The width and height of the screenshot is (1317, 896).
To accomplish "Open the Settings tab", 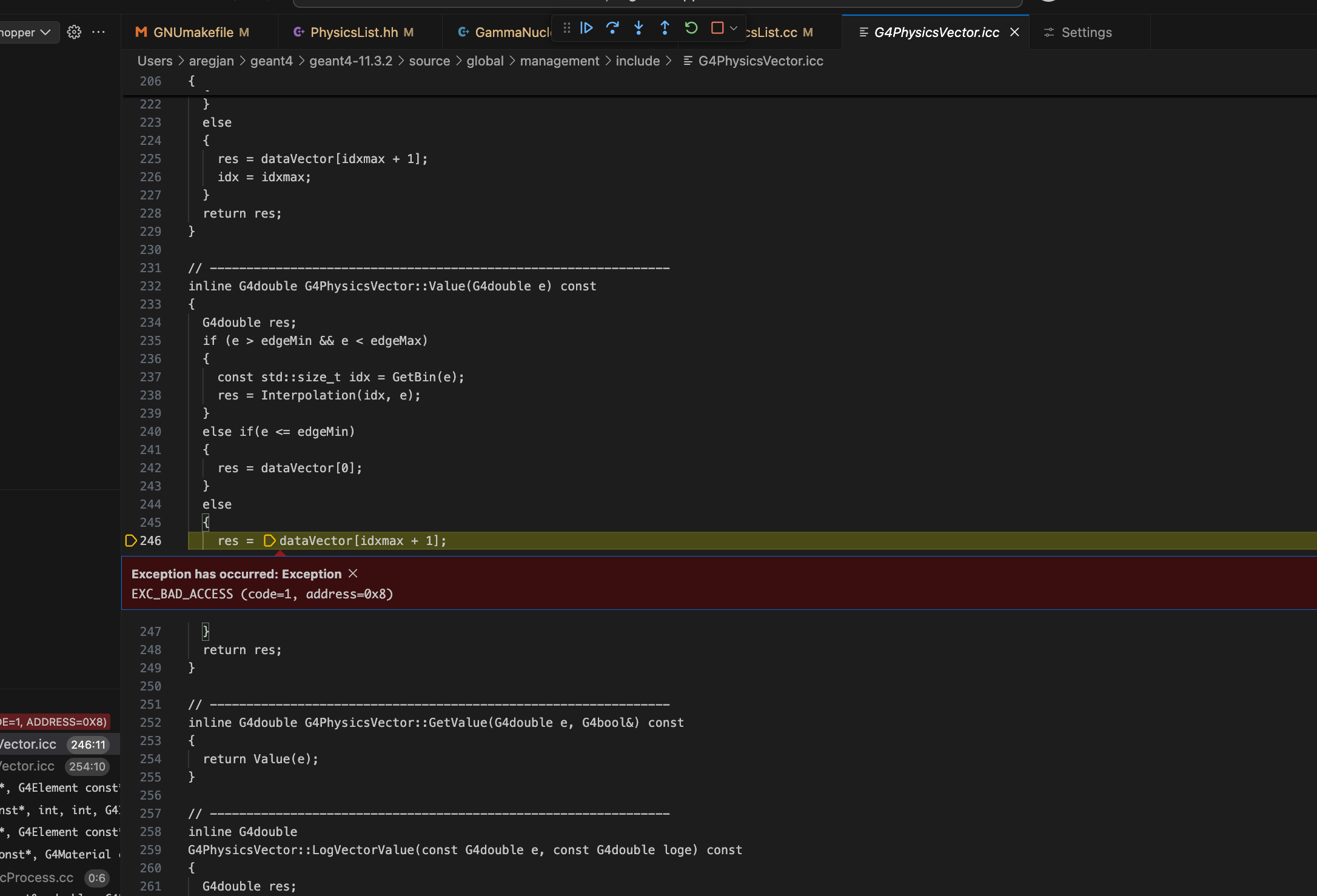I will click(1086, 32).
